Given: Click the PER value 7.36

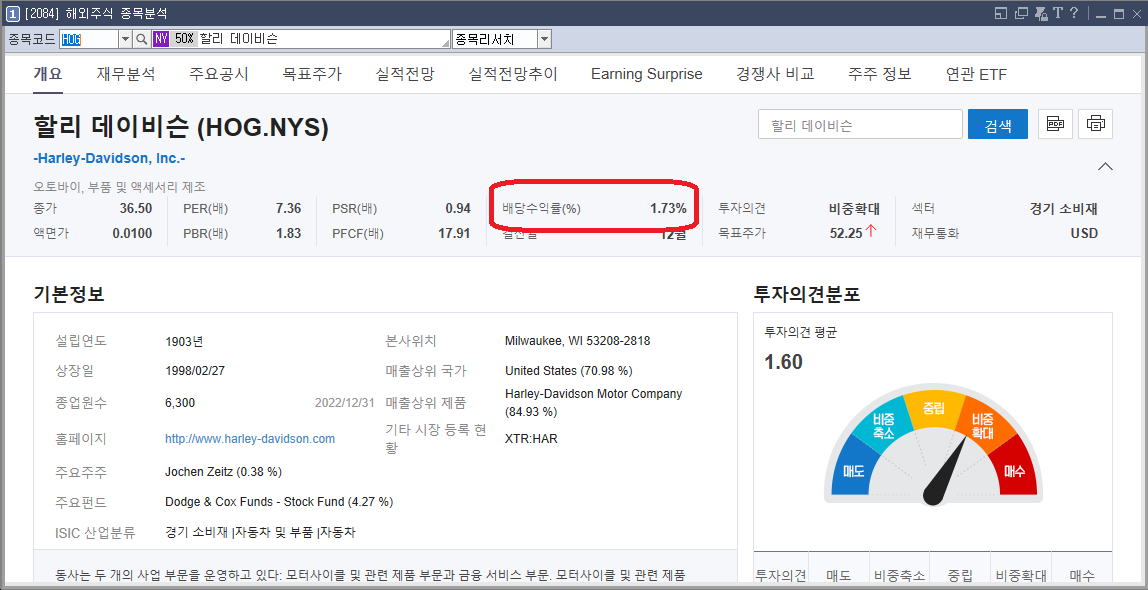Looking at the screenshot, I should 288,209.
